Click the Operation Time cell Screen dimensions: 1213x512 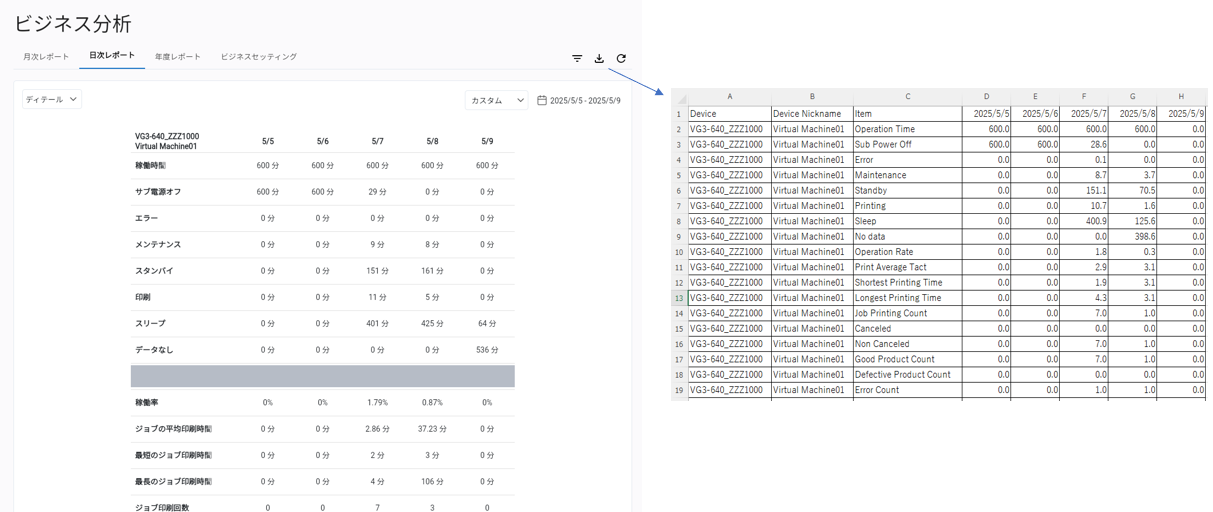907,129
